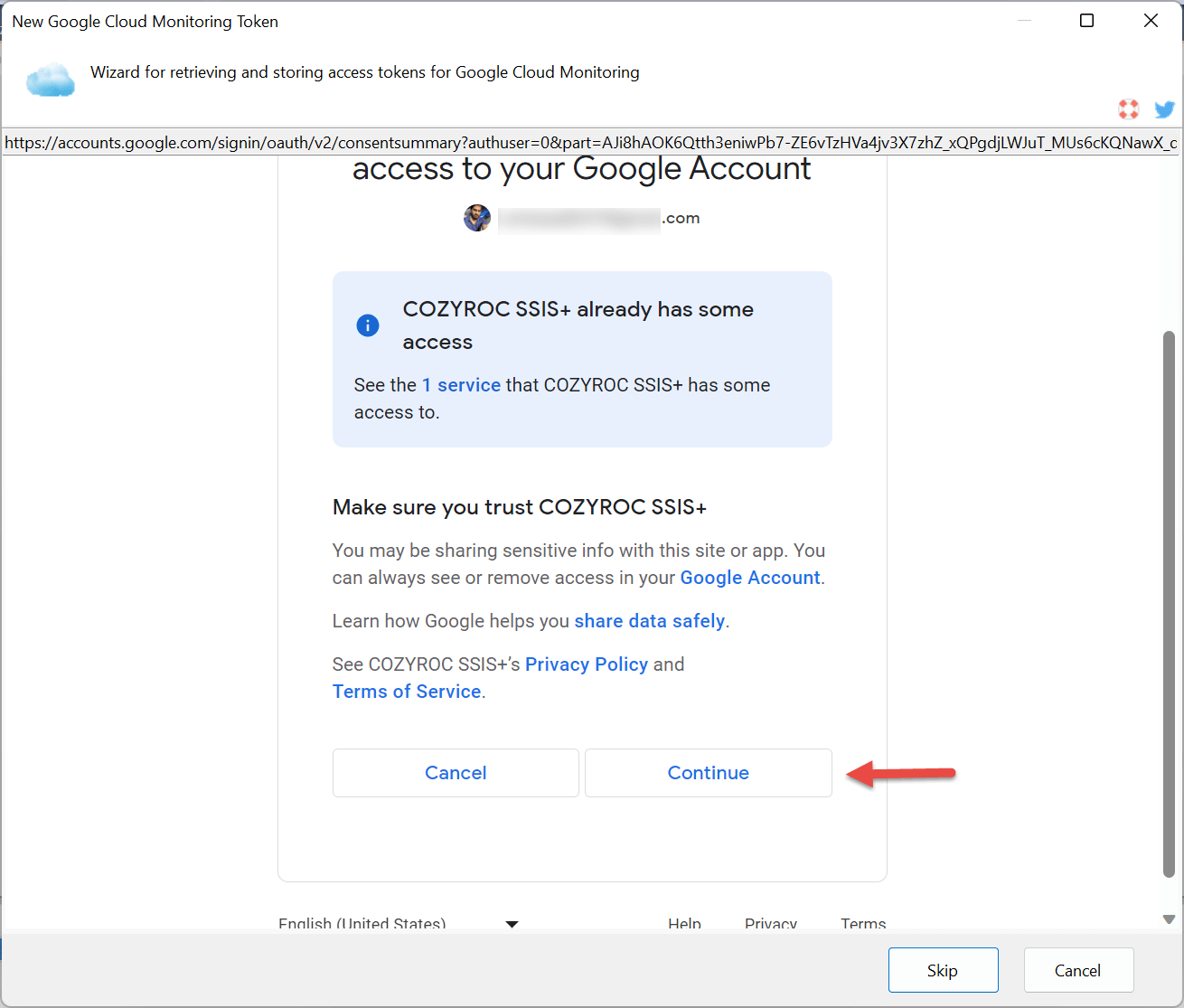
Task: Click the Help footer link
Action: coord(684,923)
